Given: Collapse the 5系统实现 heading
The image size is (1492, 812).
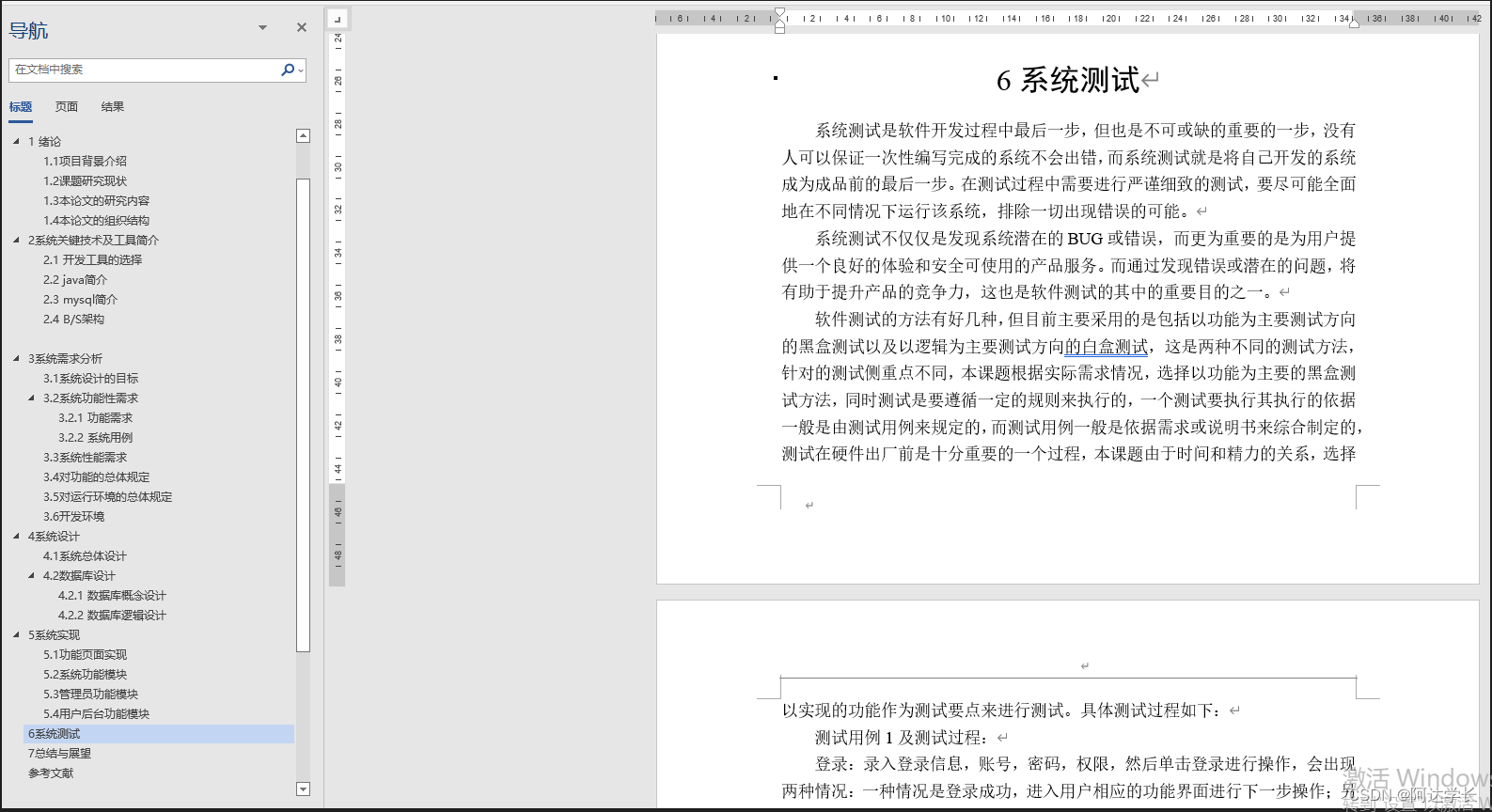Looking at the screenshot, I should pos(16,635).
